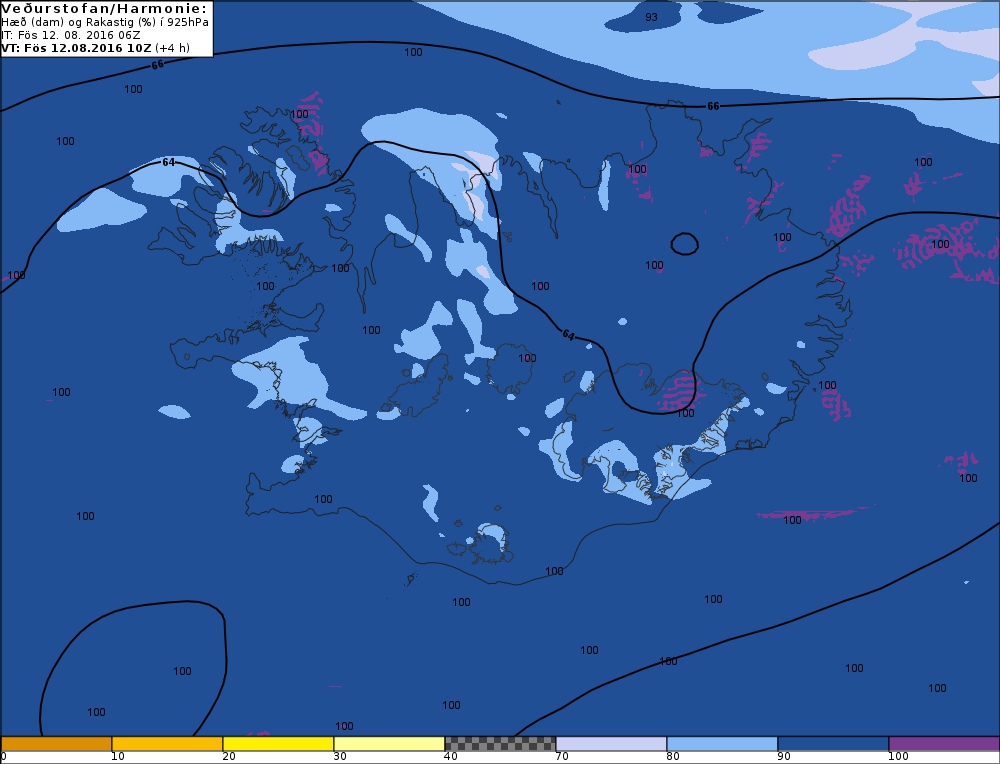
Task: Select the bright yellow 20–30 legend swatch
Action: [278, 744]
